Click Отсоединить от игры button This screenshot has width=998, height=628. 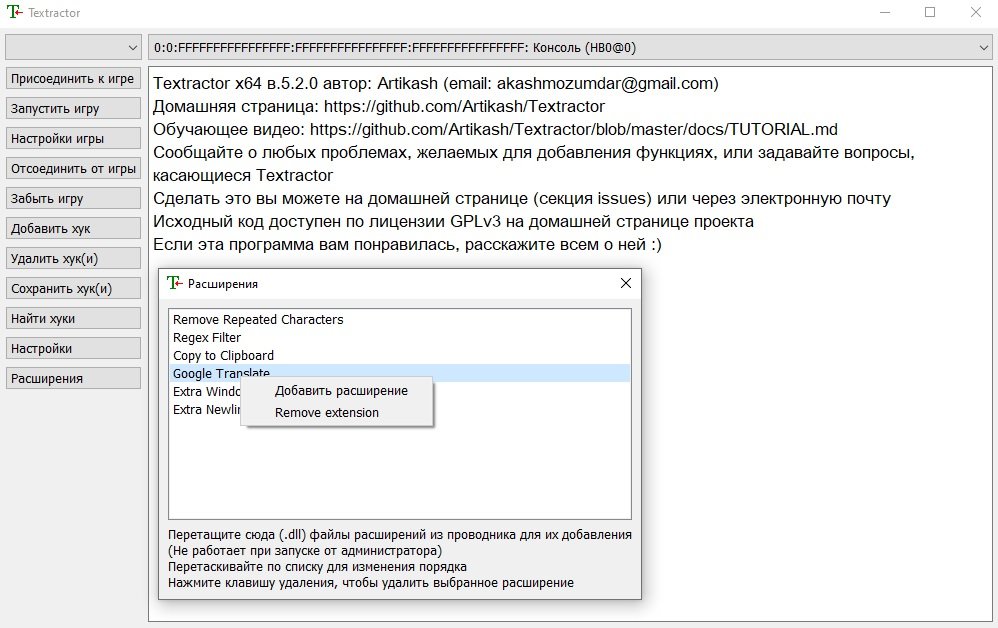[73, 168]
